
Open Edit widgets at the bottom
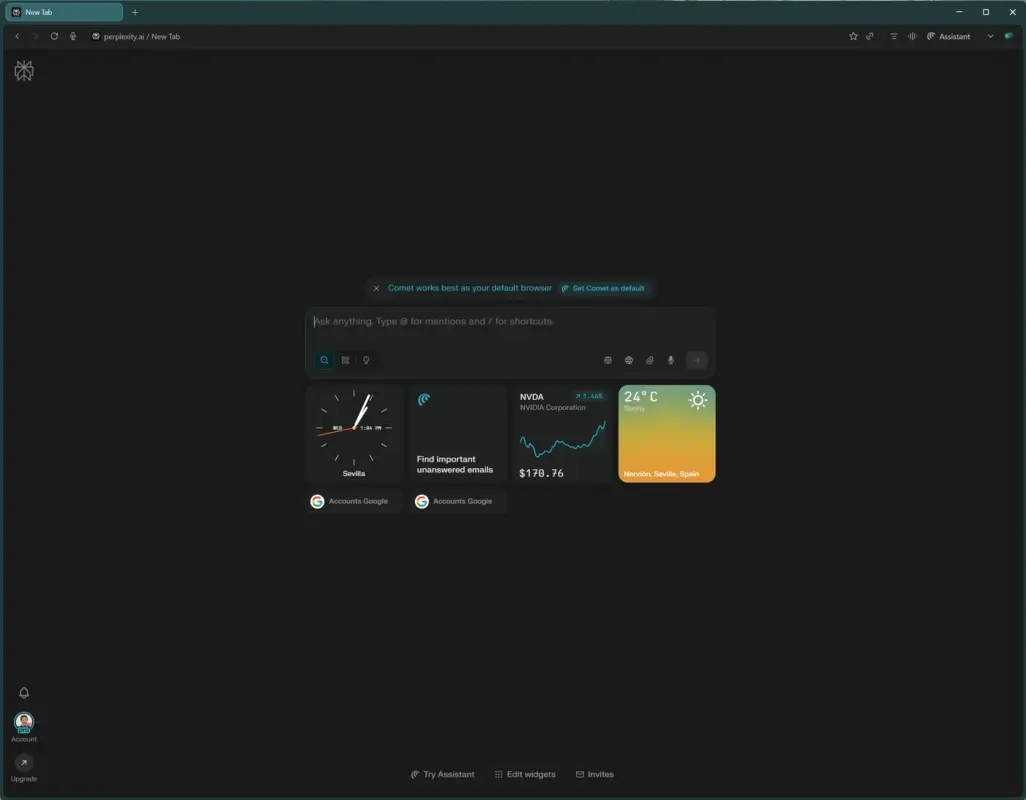tap(524, 773)
